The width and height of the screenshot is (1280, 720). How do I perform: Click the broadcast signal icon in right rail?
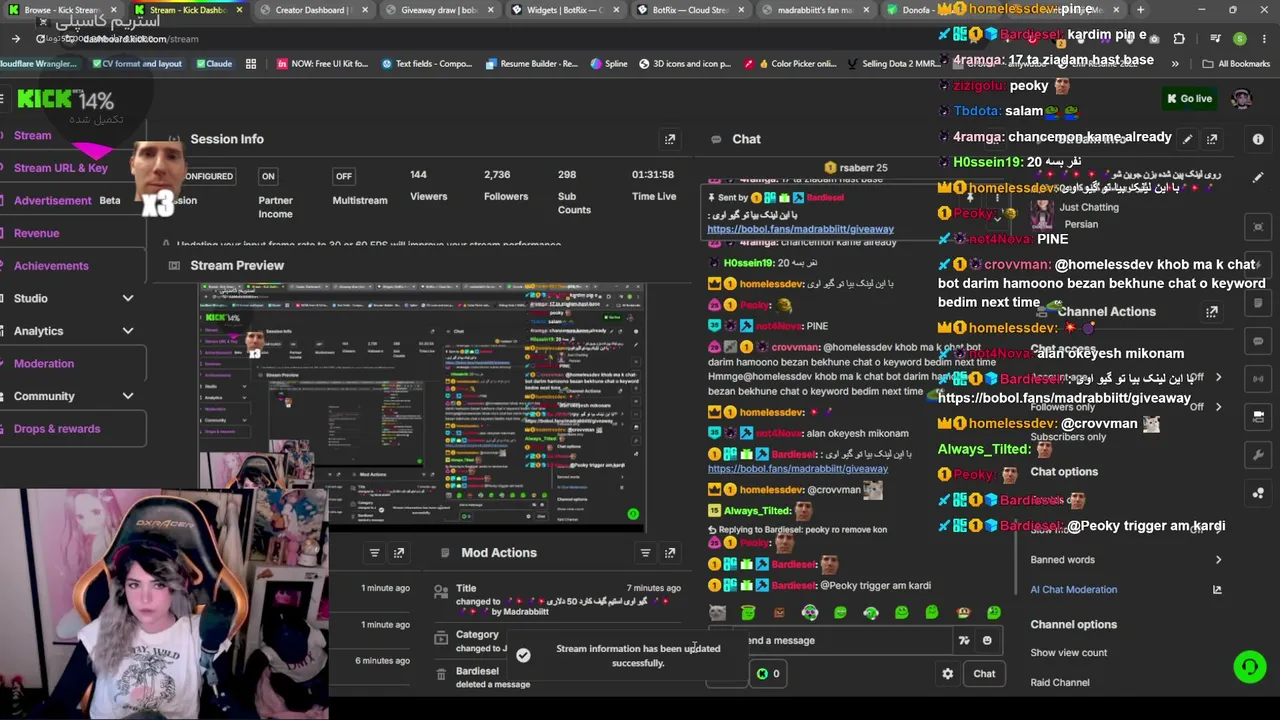1258,379
